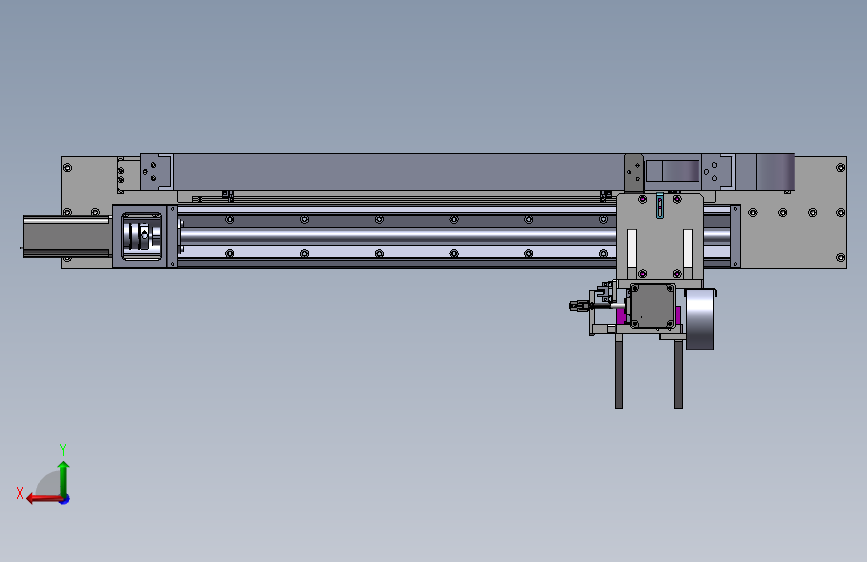Select the right fork prong below the carriage
This screenshot has width=867, height=562.
(x=678, y=374)
